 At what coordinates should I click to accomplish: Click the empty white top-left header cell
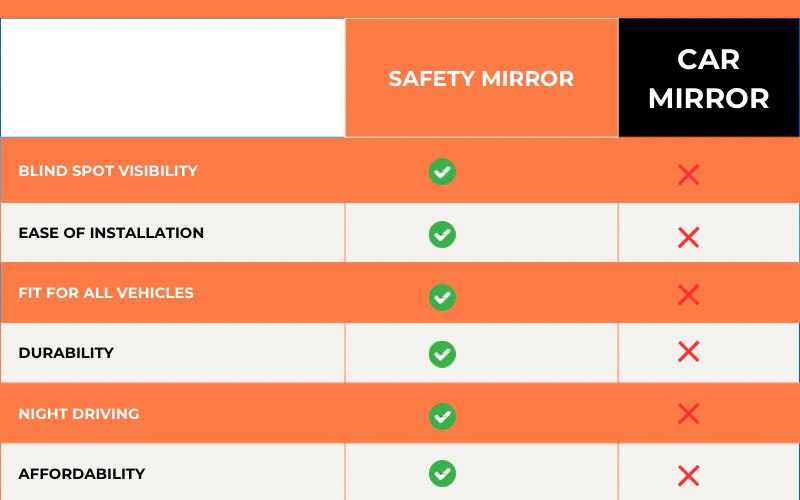pos(172,78)
